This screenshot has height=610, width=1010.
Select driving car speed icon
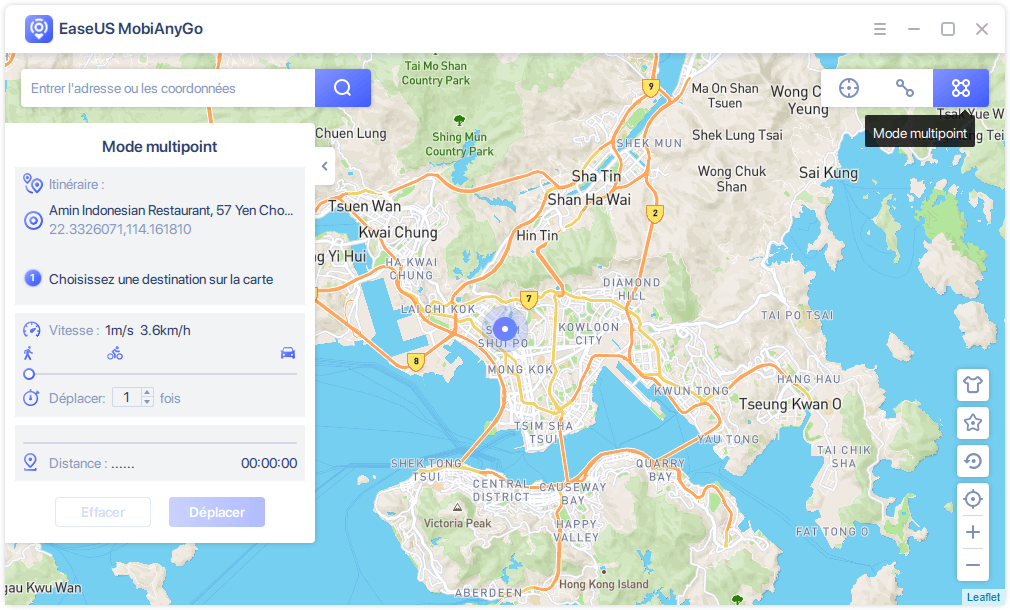click(x=288, y=353)
